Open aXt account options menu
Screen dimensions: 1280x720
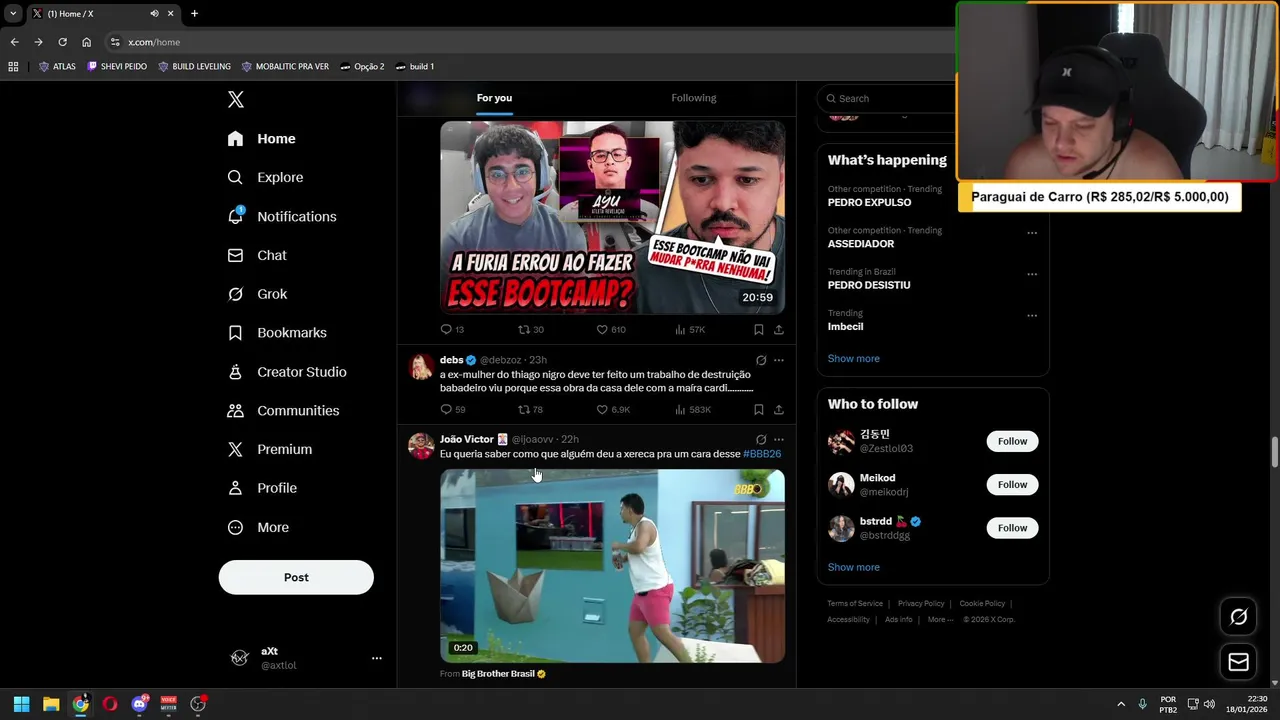377,658
